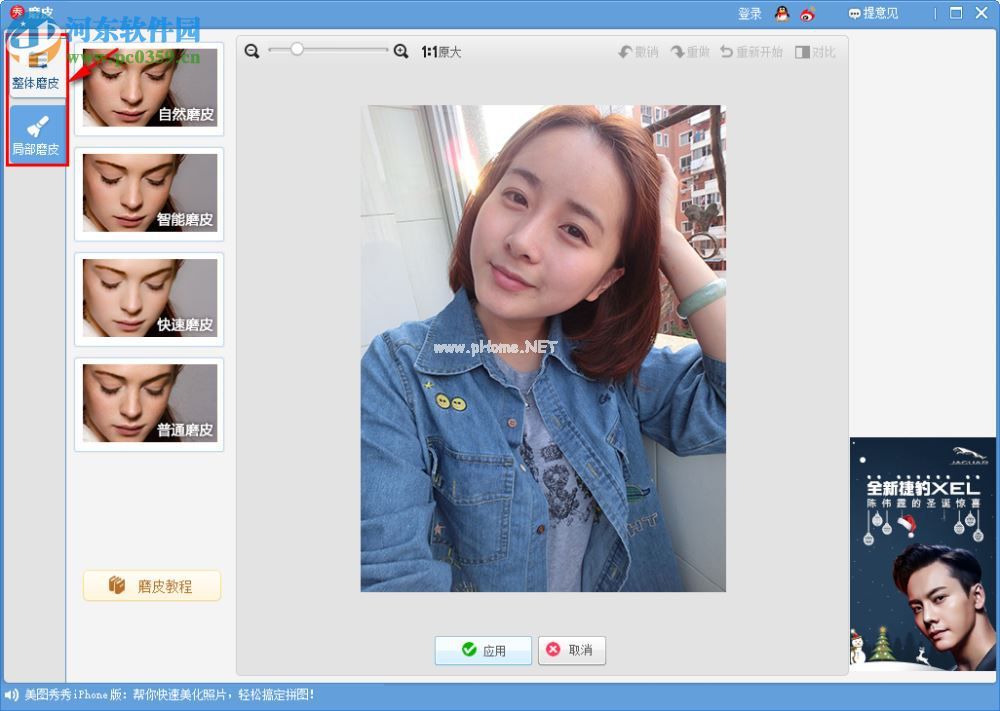This screenshot has height=711, width=1000.
Task: Pick the 普通磨皮 preset thumbnail
Action: click(149, 404)
